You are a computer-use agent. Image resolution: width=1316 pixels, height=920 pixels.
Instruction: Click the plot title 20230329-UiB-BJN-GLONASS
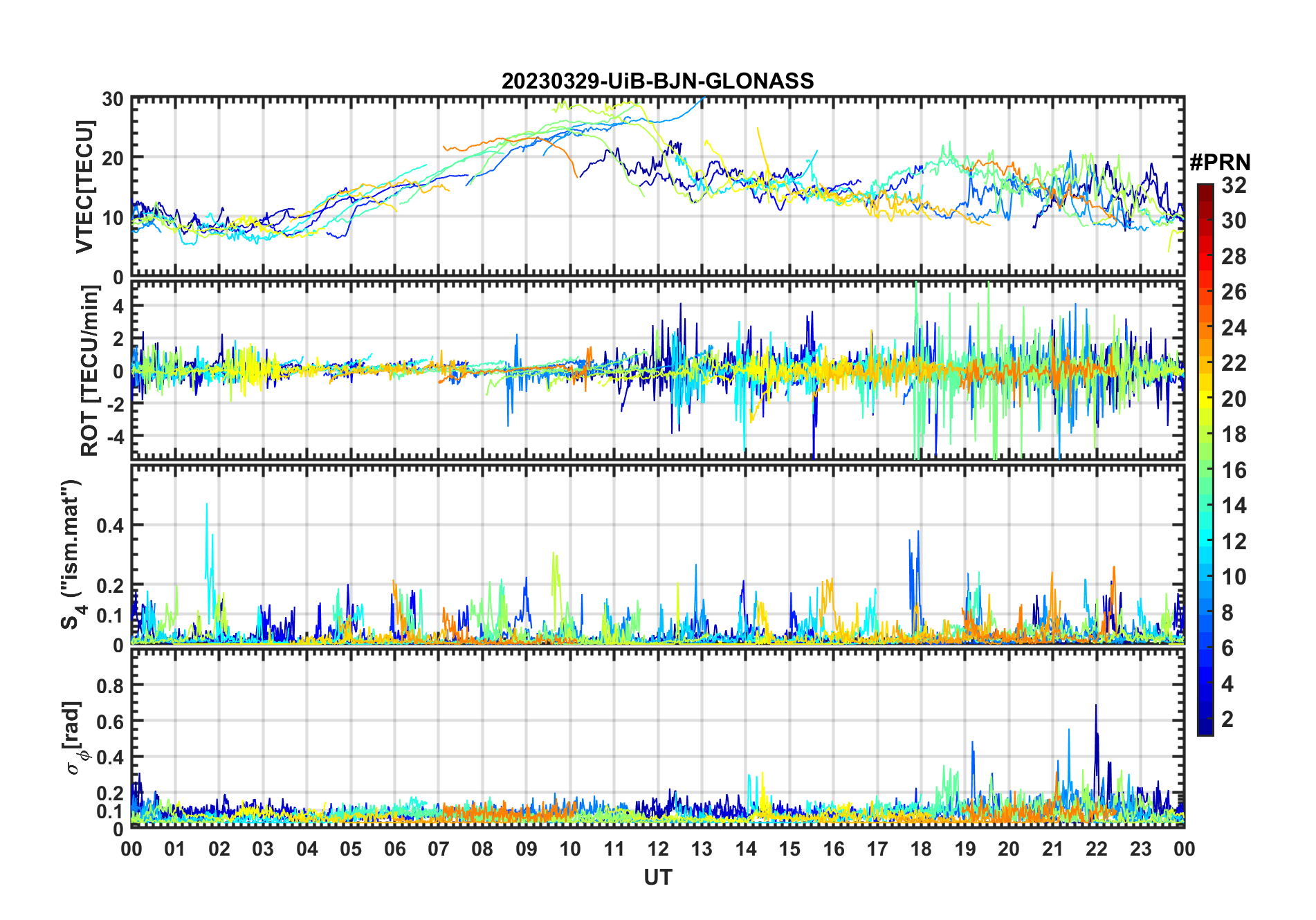[657, 81]
